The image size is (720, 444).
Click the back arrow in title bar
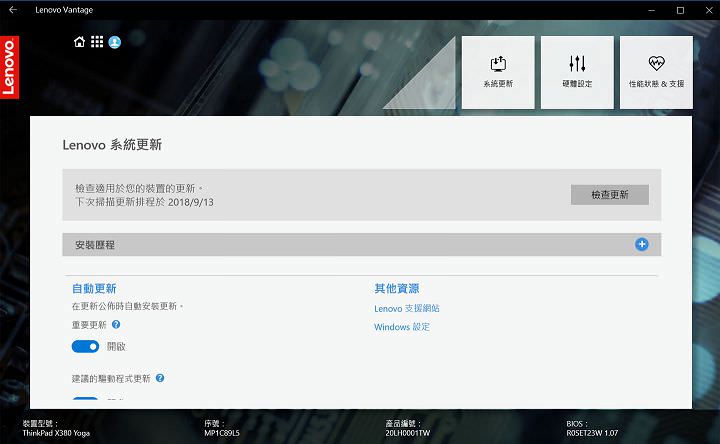[x=12, y=9]
